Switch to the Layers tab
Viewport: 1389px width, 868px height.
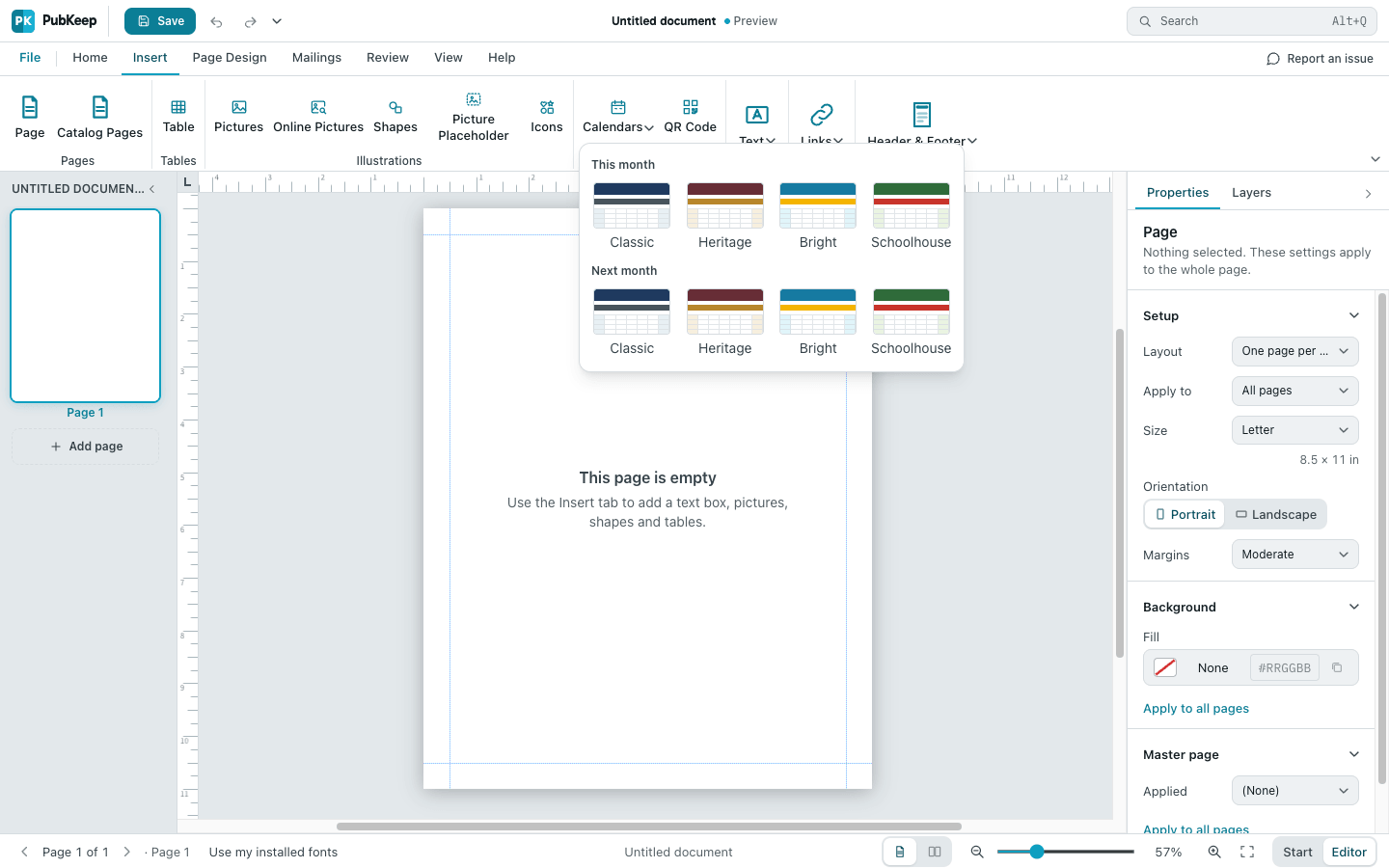pyautogui.click(x=1251, y=193)
